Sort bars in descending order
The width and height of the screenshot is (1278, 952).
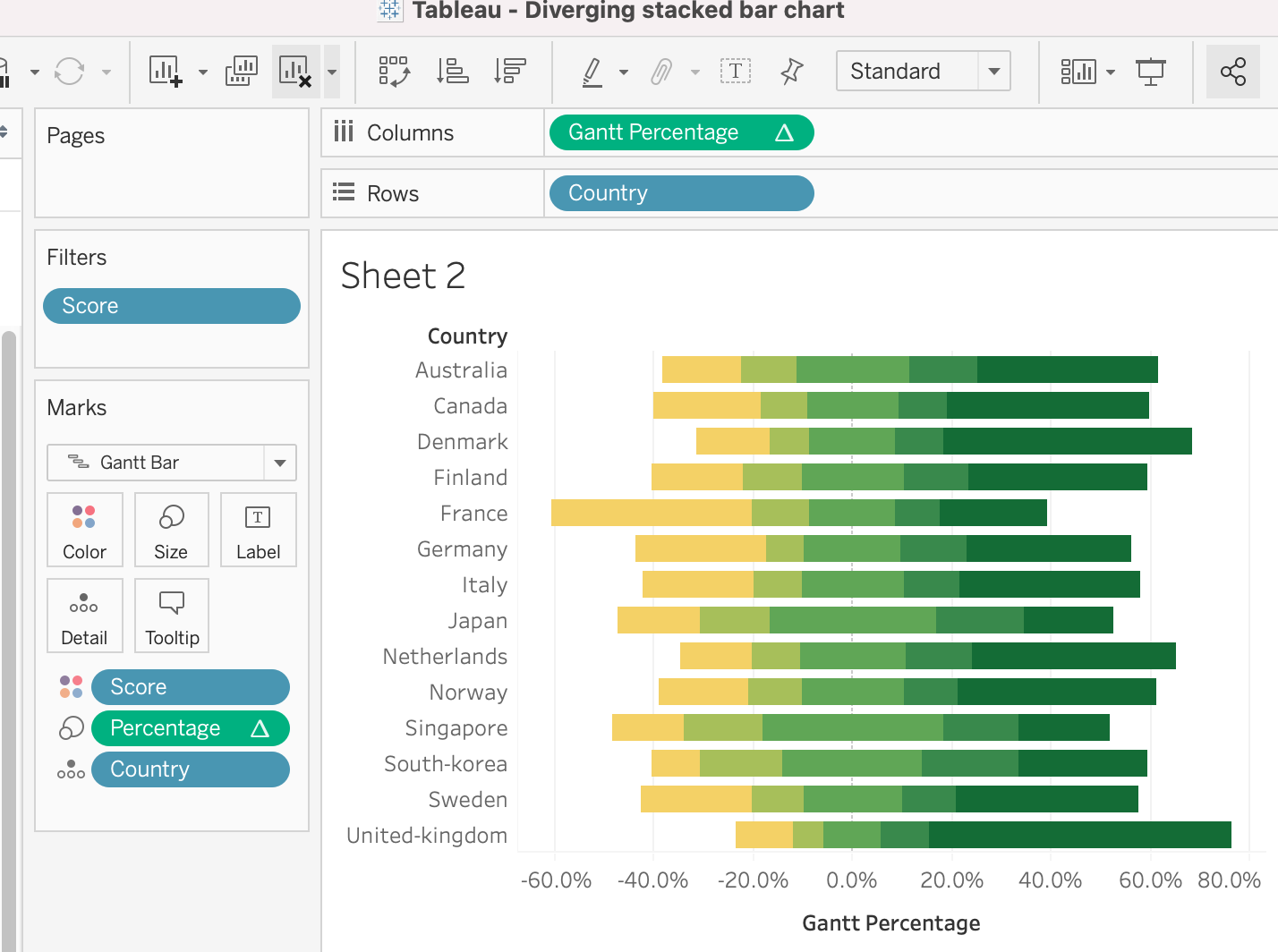tap(510, 71)
